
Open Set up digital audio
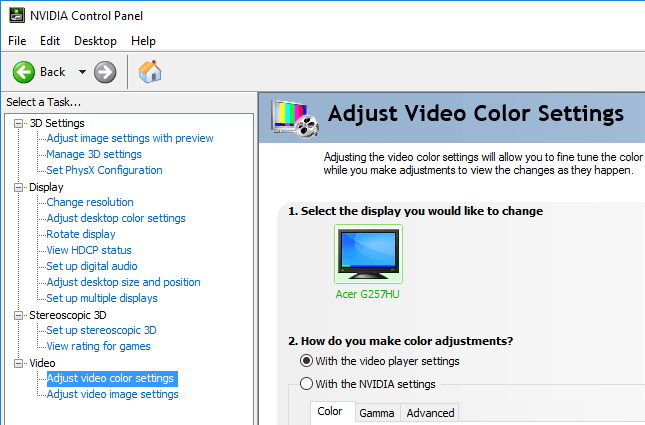pyautogui.click(x=92, y=267)
